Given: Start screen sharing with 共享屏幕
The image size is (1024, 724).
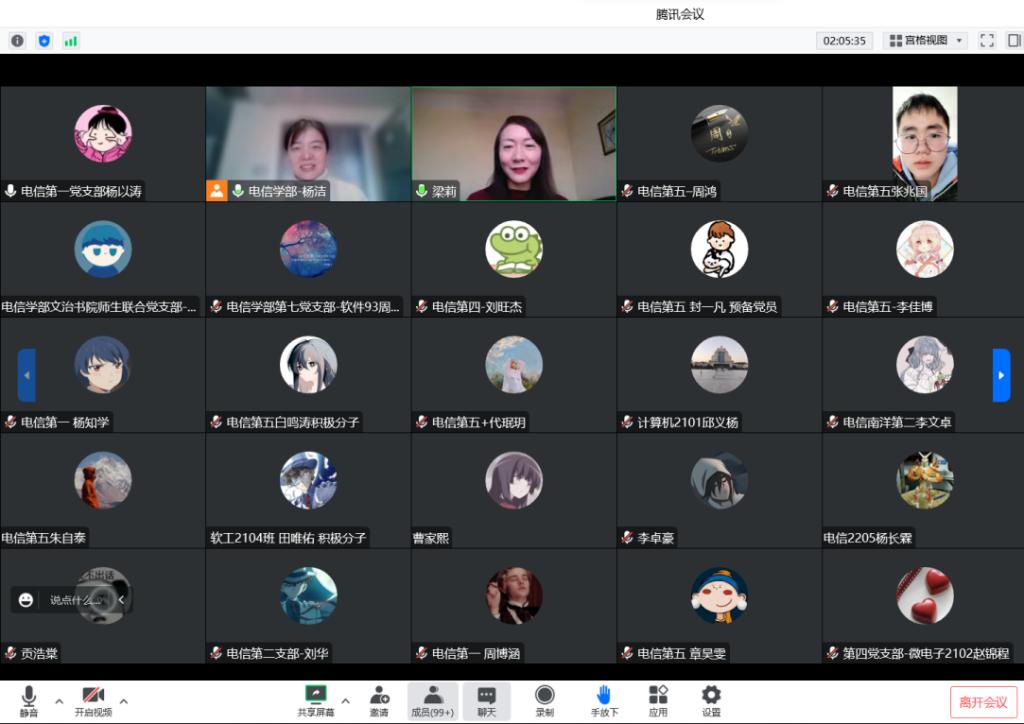Looking at the screenshot, I should (x=315, y=701).
